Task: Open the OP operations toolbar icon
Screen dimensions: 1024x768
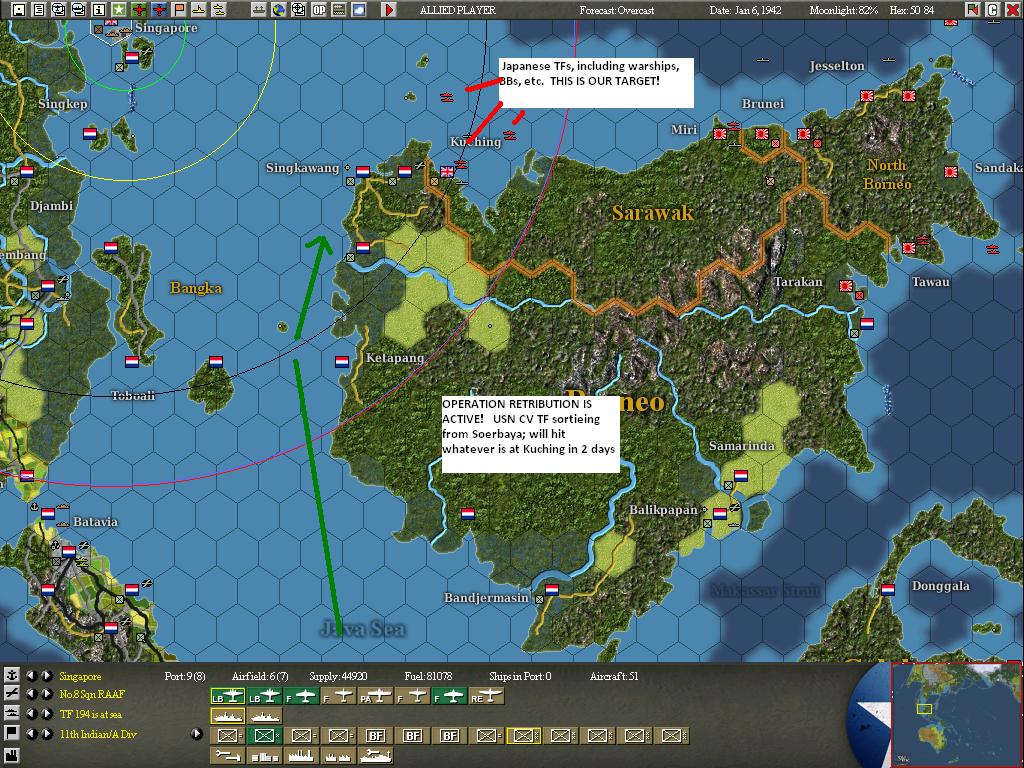Action: click(x=319, y=10)
